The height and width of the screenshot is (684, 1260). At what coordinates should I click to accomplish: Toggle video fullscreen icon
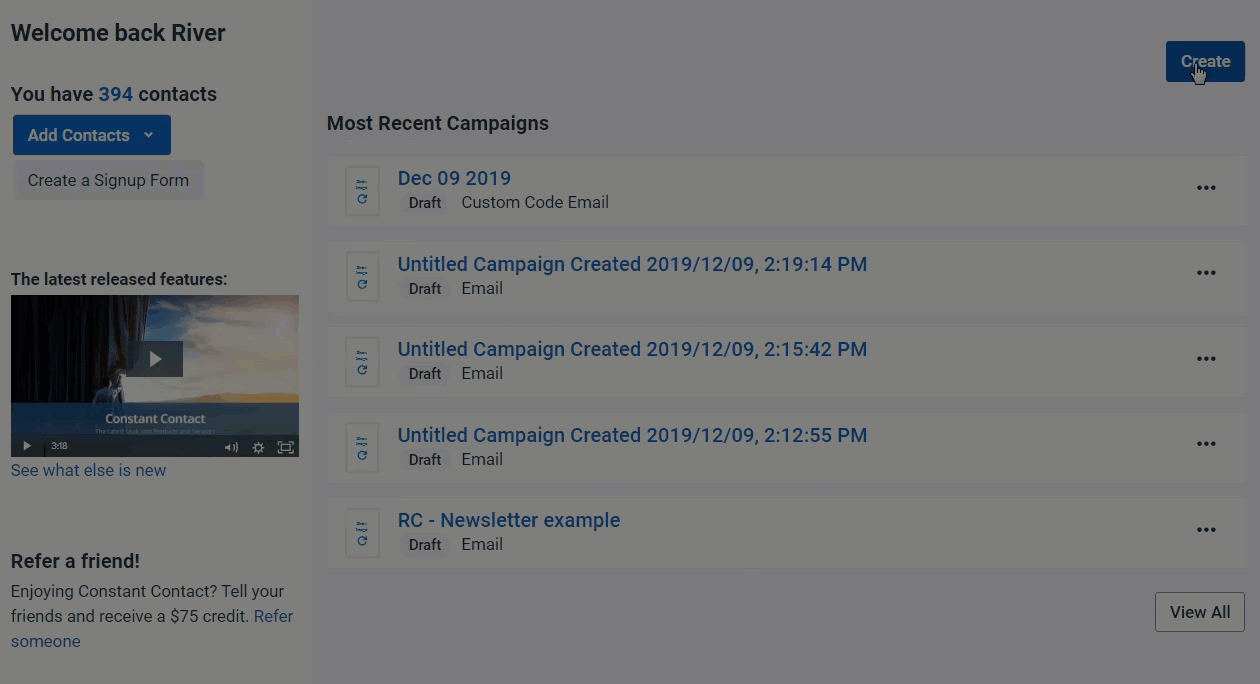coord(285,447)
